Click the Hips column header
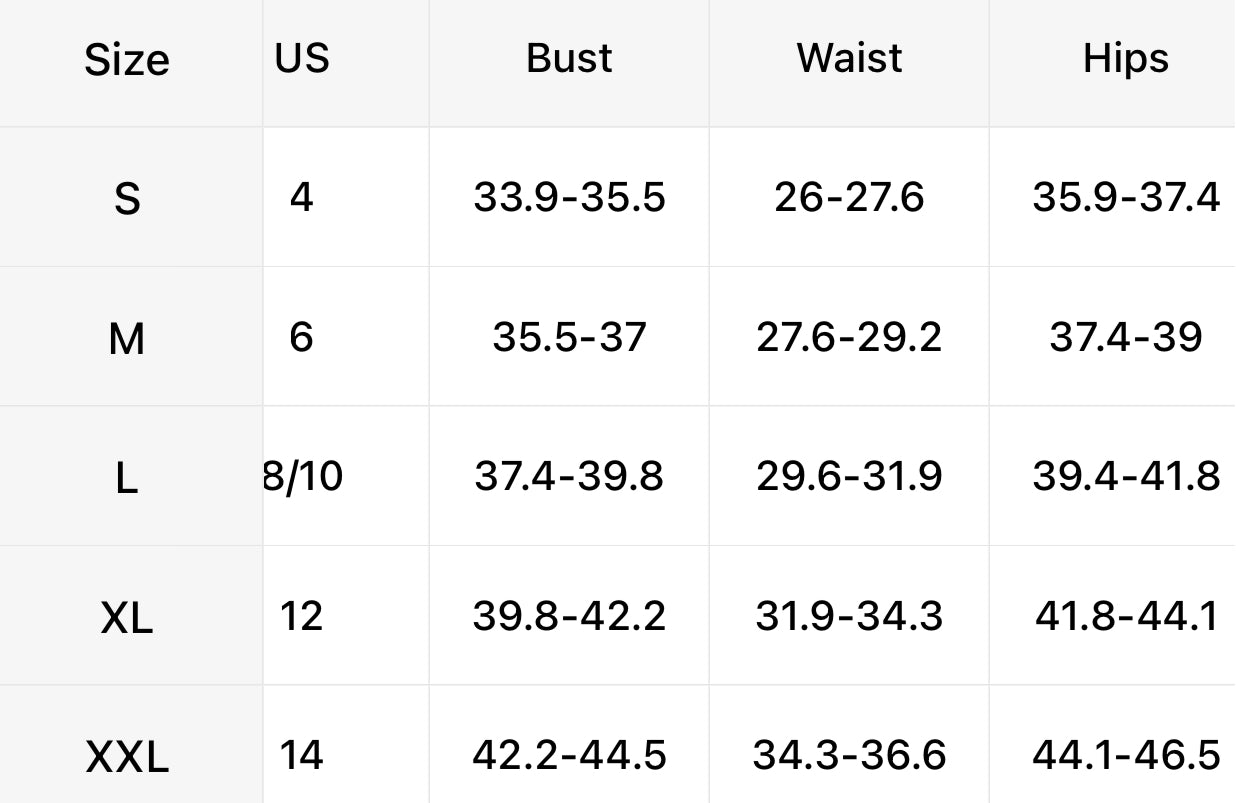1236x803 pixels. pos(1125,58)
